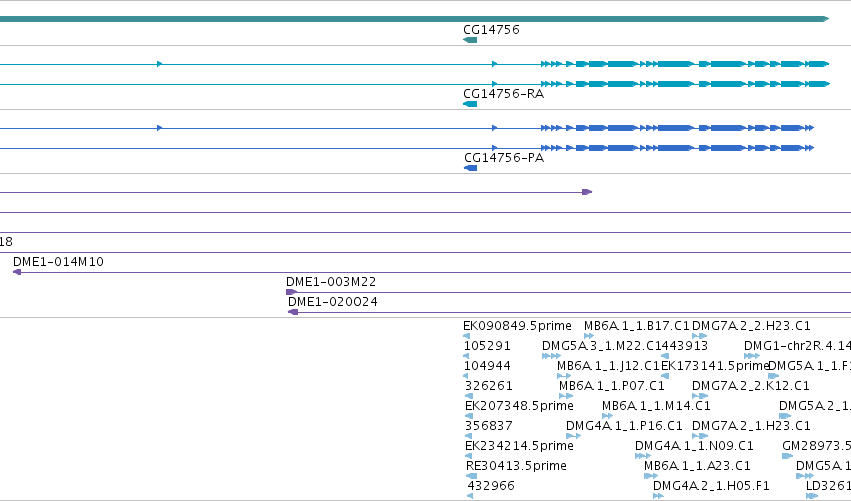The width and height of the screenshot is (851, 501).
Task: Click the 104944 feature label
Action: point(487,366)
